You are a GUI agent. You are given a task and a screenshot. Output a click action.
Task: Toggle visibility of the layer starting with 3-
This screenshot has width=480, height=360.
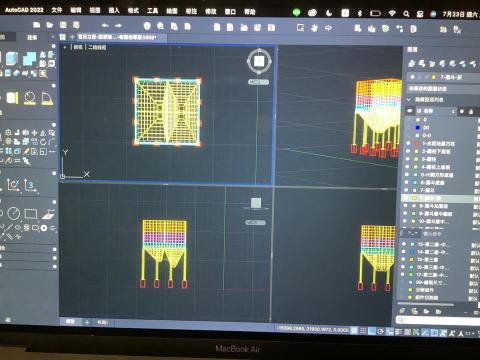[x=408, y=159]
